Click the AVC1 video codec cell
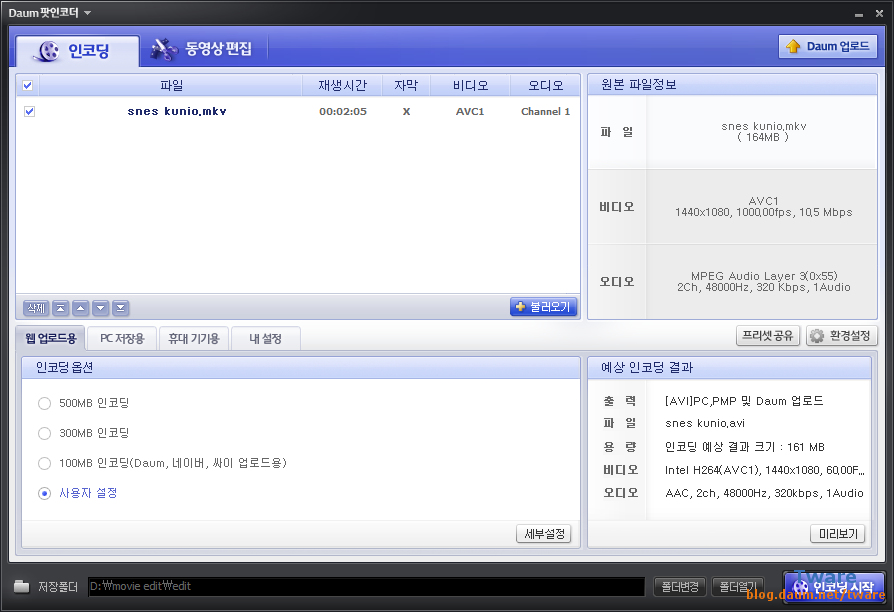This screenshot has height=612, width=894. click(x=470, y=112)
